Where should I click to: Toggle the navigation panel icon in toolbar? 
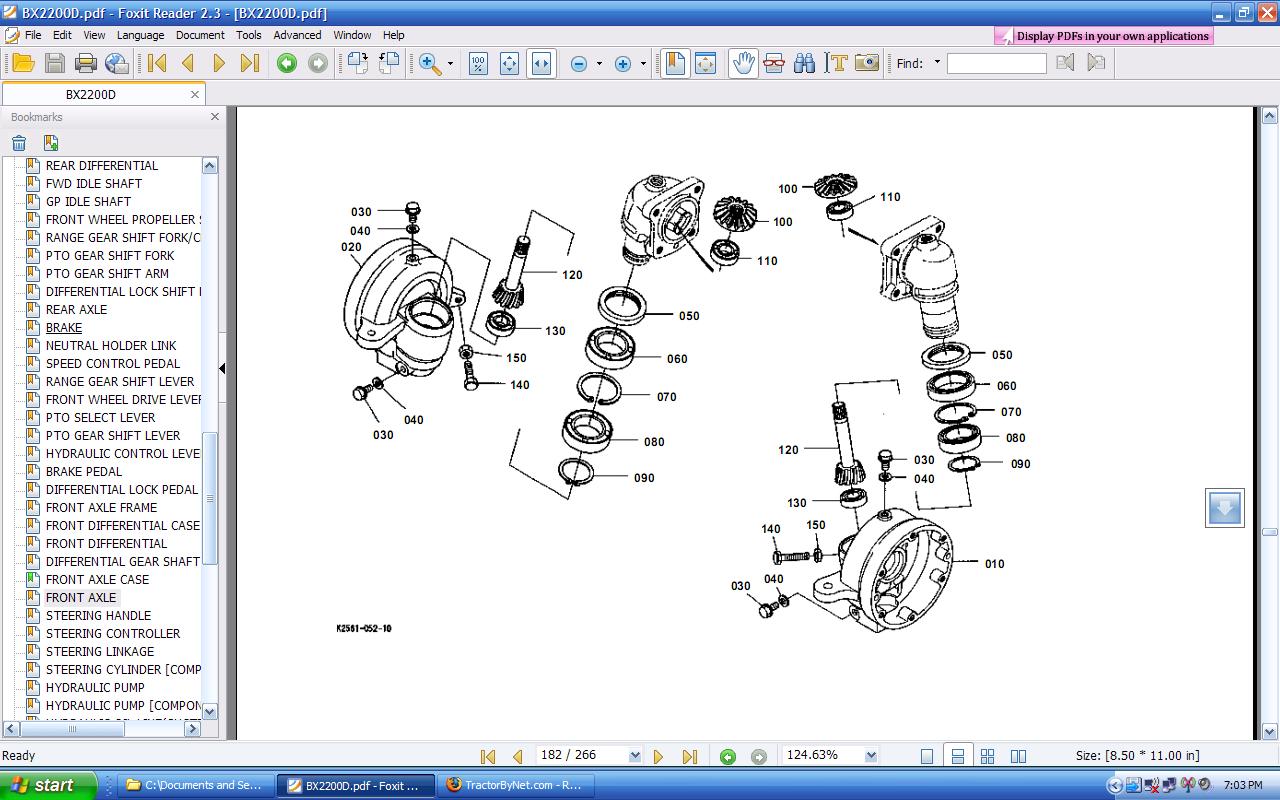point(675,63)
